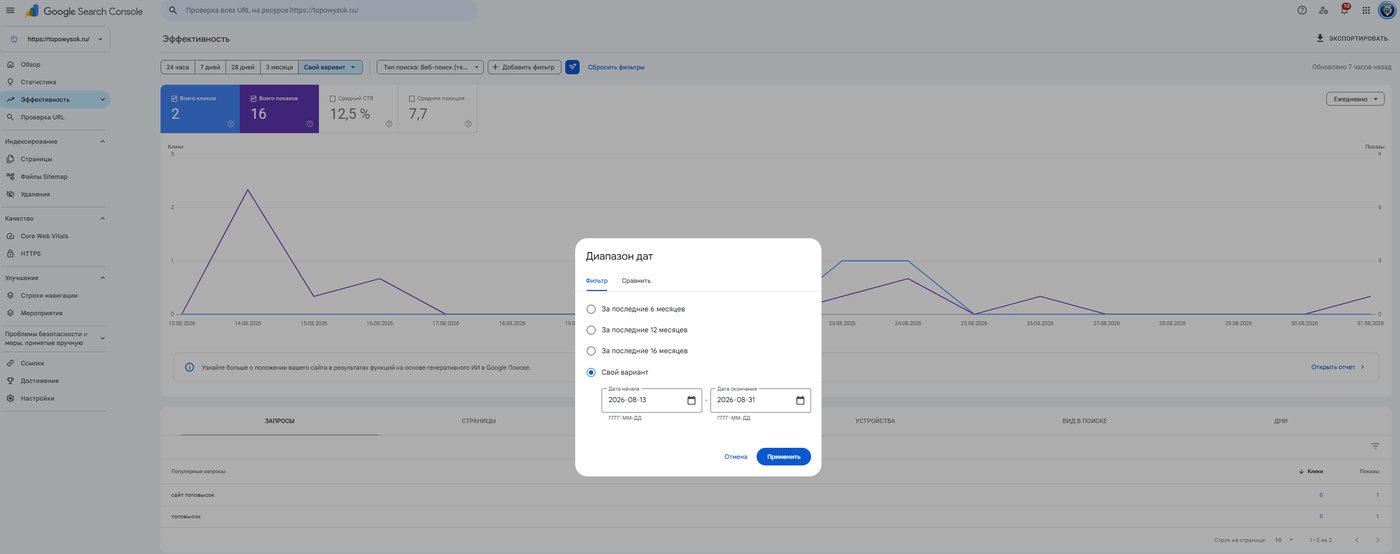Open the Ежедневно granularity dropdown
The width and height of the screenshot is (1400, 554).
[x=1355, y=99]
